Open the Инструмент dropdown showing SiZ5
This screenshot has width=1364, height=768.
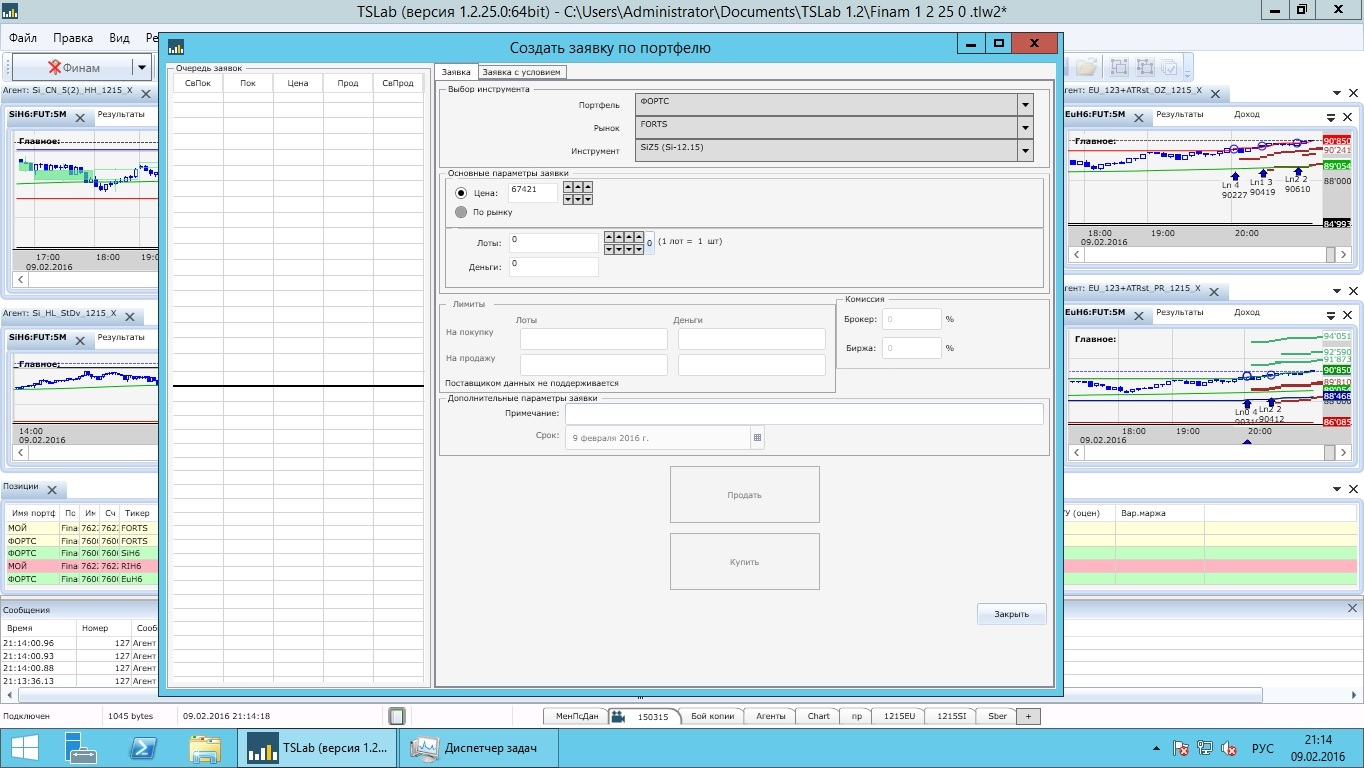(1025, 151)
